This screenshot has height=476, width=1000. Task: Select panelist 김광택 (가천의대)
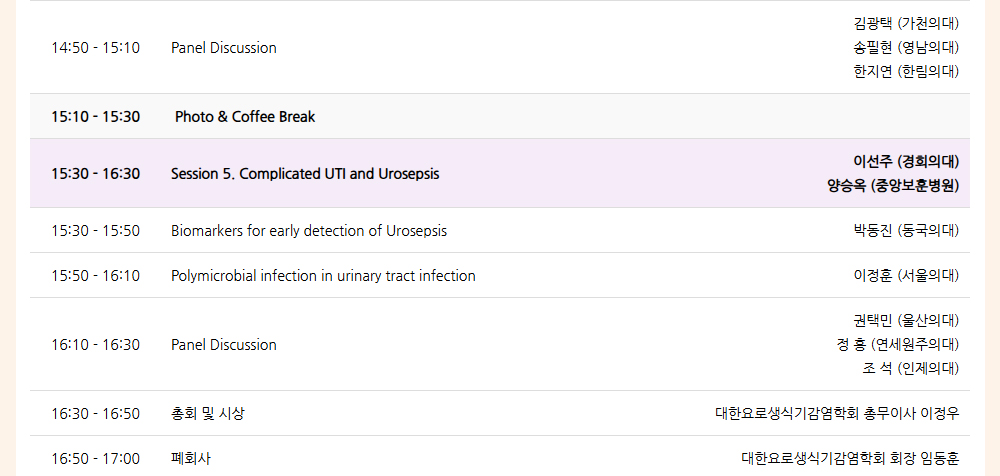[x=906, y=24]
